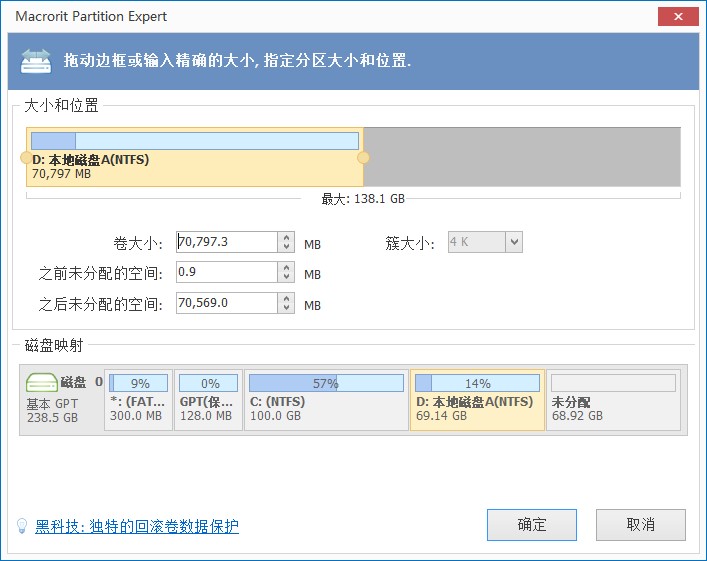This screenshot has width=707, height=561.
Task: Select the C: (NTFS) partition block
Action: pyautogui.click(x=324, y=400)
